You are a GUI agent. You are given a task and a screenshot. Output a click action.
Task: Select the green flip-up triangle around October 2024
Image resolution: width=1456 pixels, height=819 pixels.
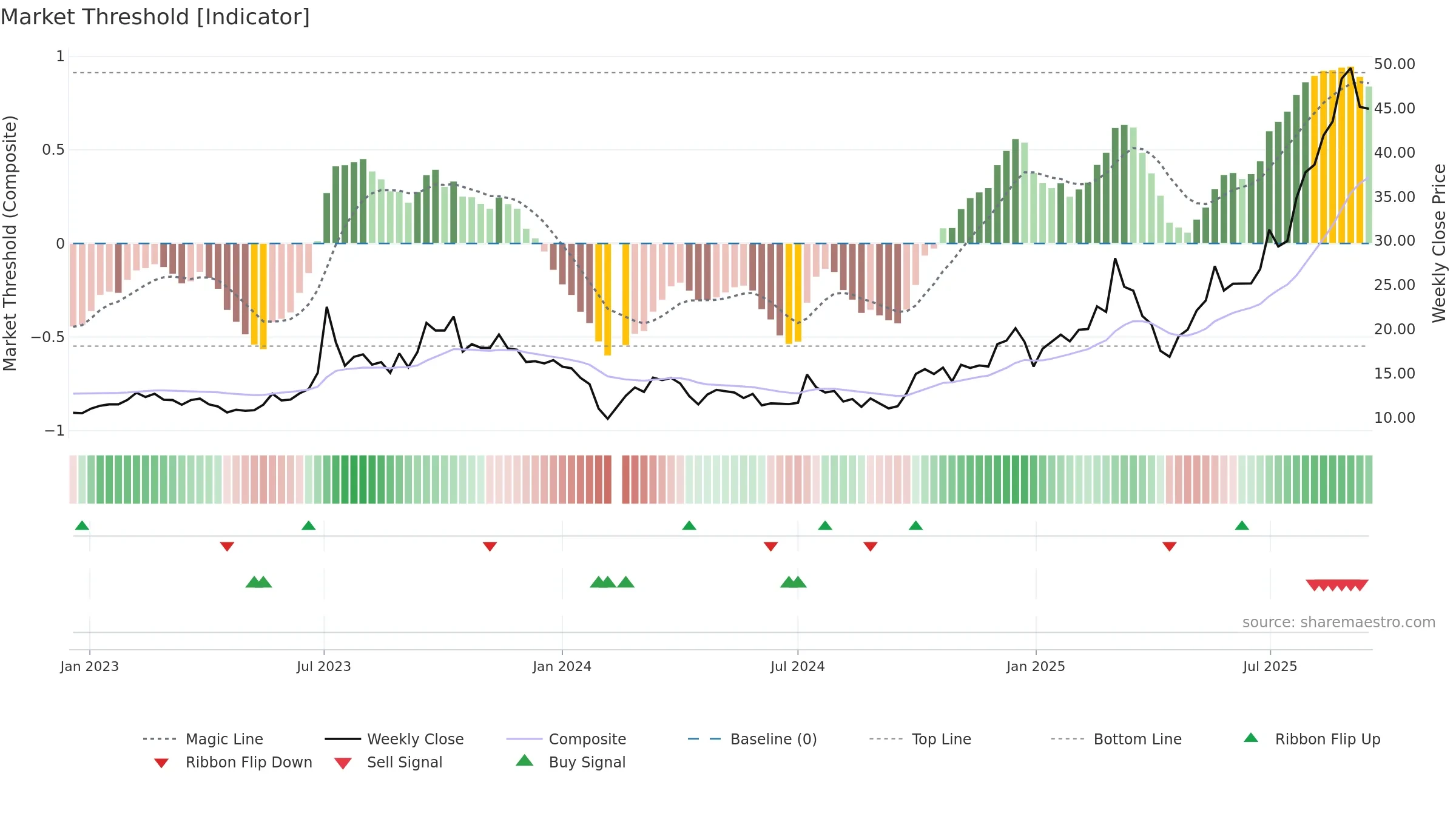point(915,525)
